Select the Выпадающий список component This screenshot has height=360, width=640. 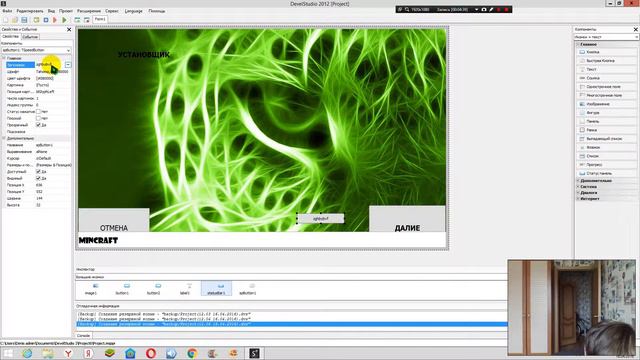(607, 139)
